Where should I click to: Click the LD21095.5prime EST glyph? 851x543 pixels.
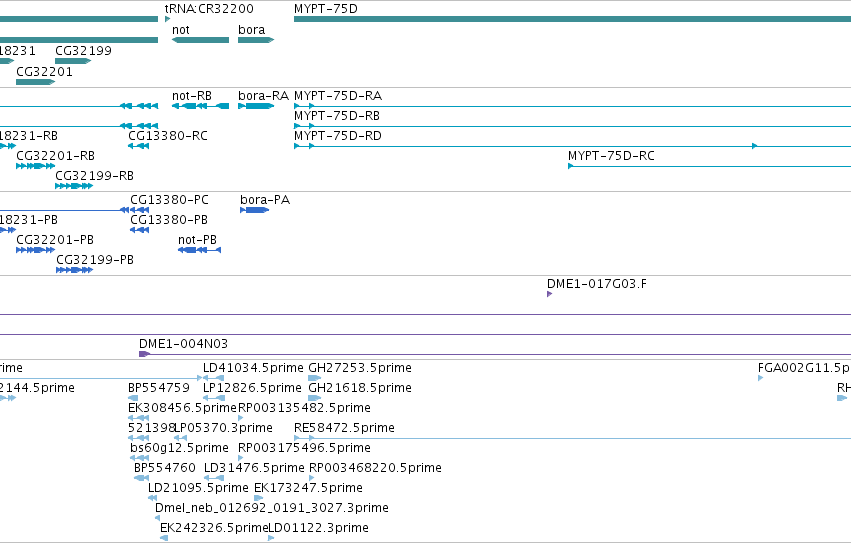(153, 498)
